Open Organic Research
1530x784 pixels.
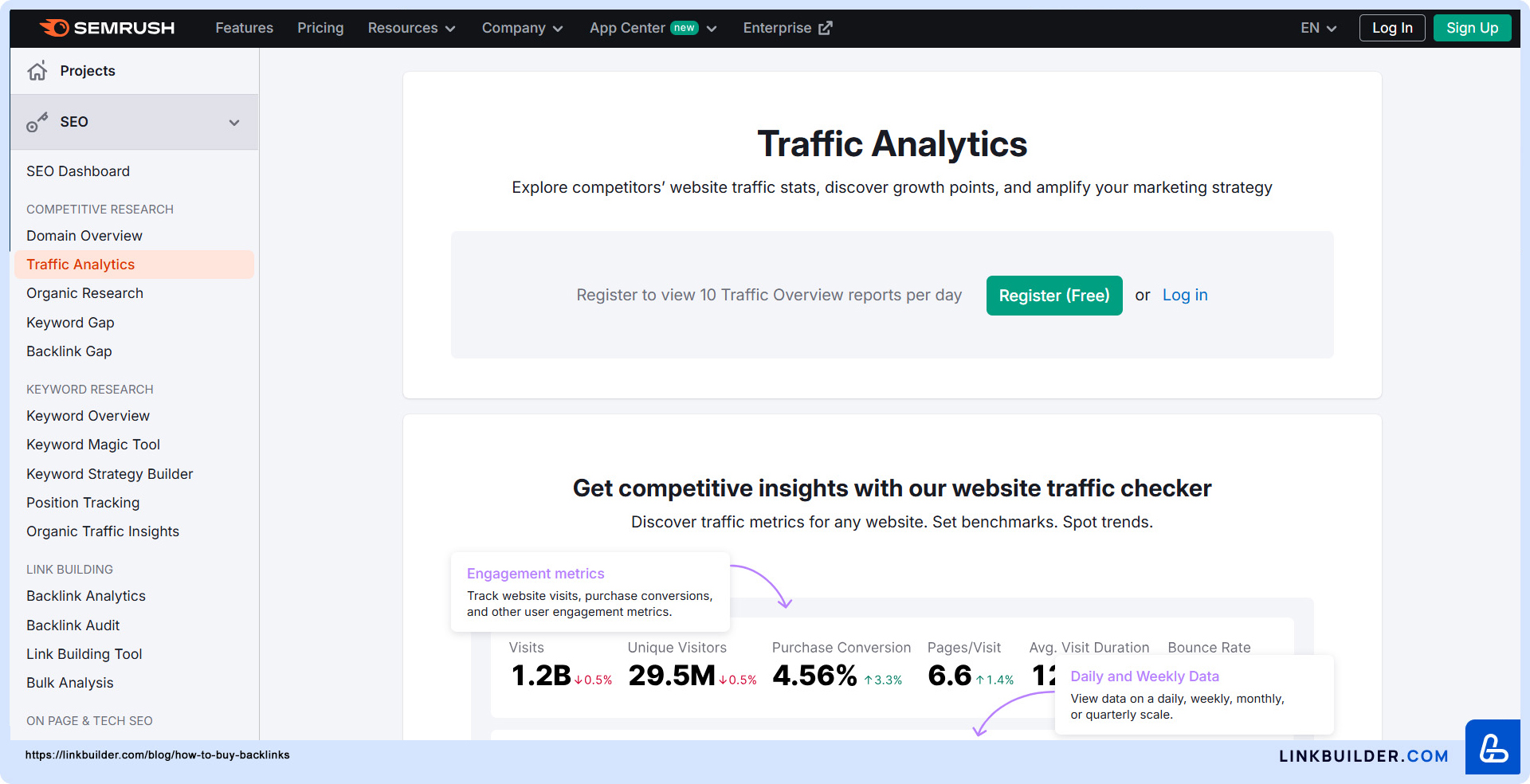click(x=84, y=293)
